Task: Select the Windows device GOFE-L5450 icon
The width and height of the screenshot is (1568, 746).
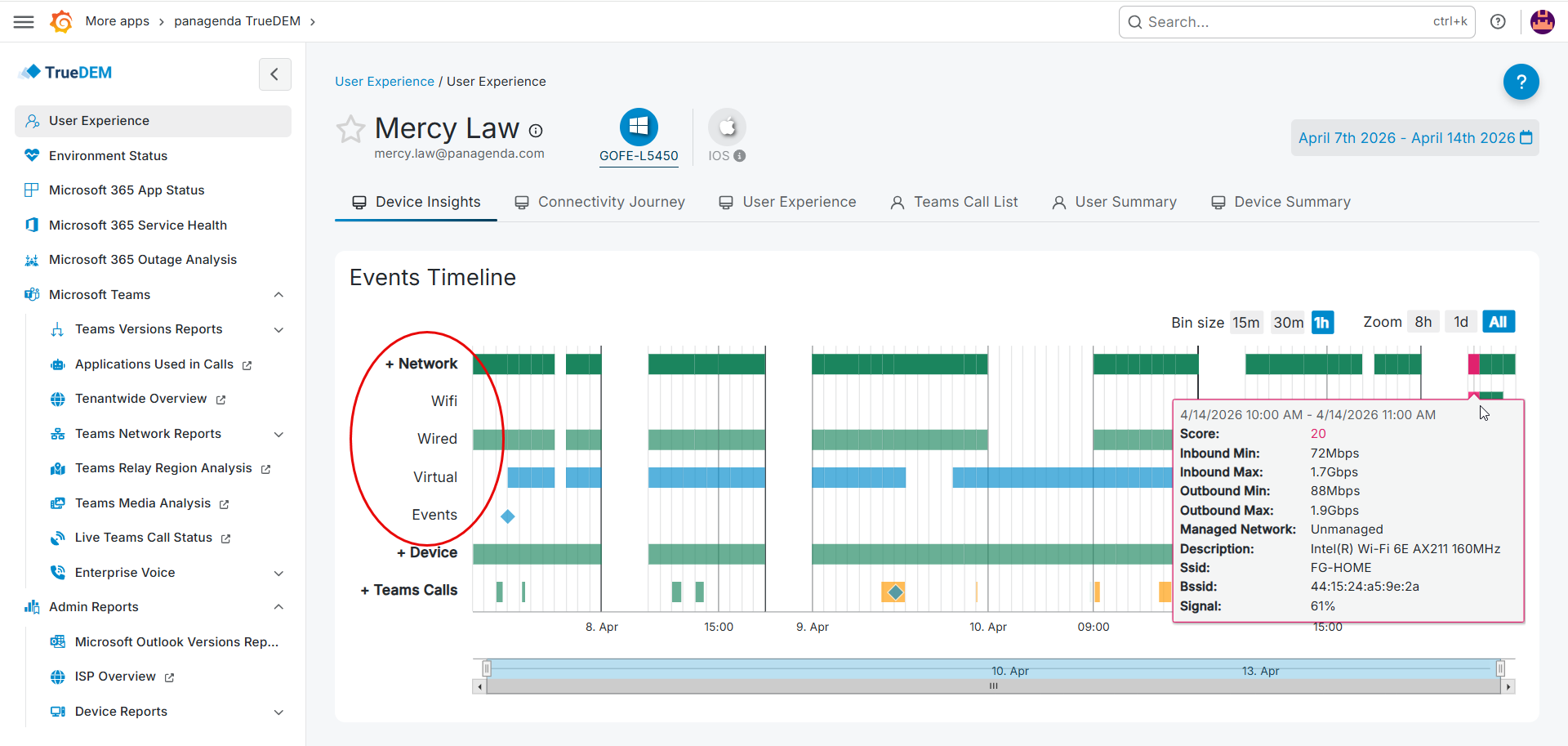Action: coord(639,127)
